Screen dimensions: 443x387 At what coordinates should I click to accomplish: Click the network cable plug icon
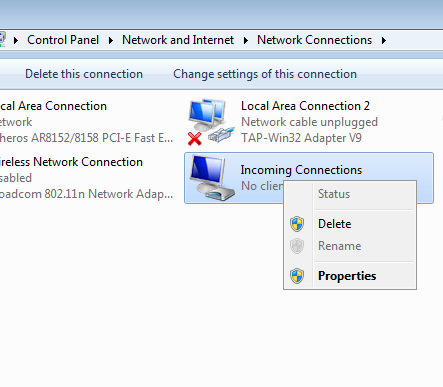pyautogui.click(x=220, y=135)
